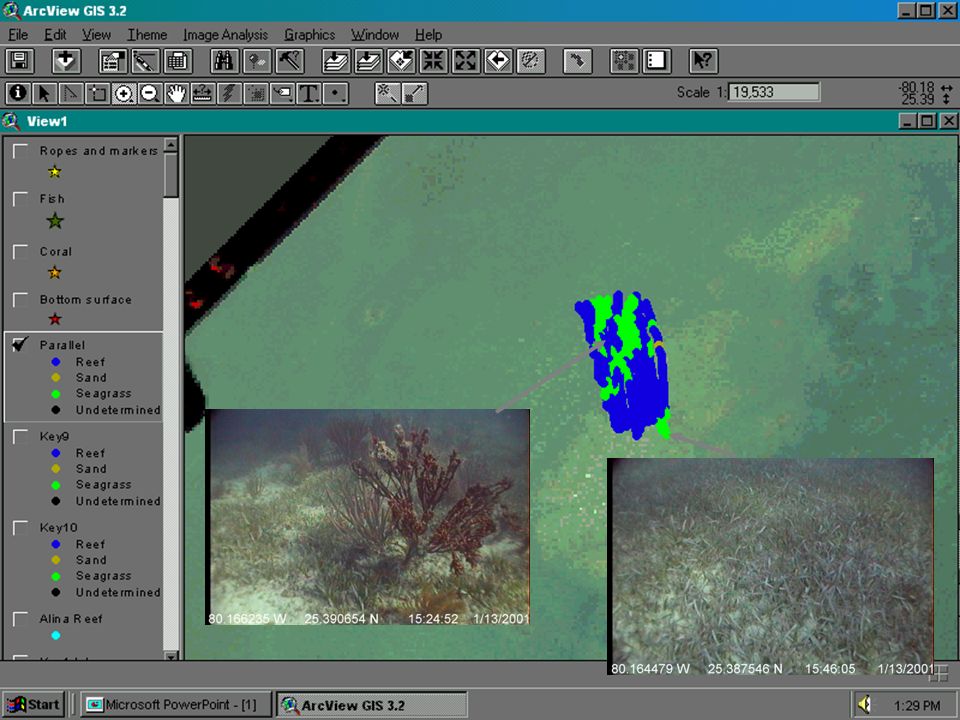Go back with Zoom to Previous Extent button
This screenshot has width=960, height=720.
point(498,61)
